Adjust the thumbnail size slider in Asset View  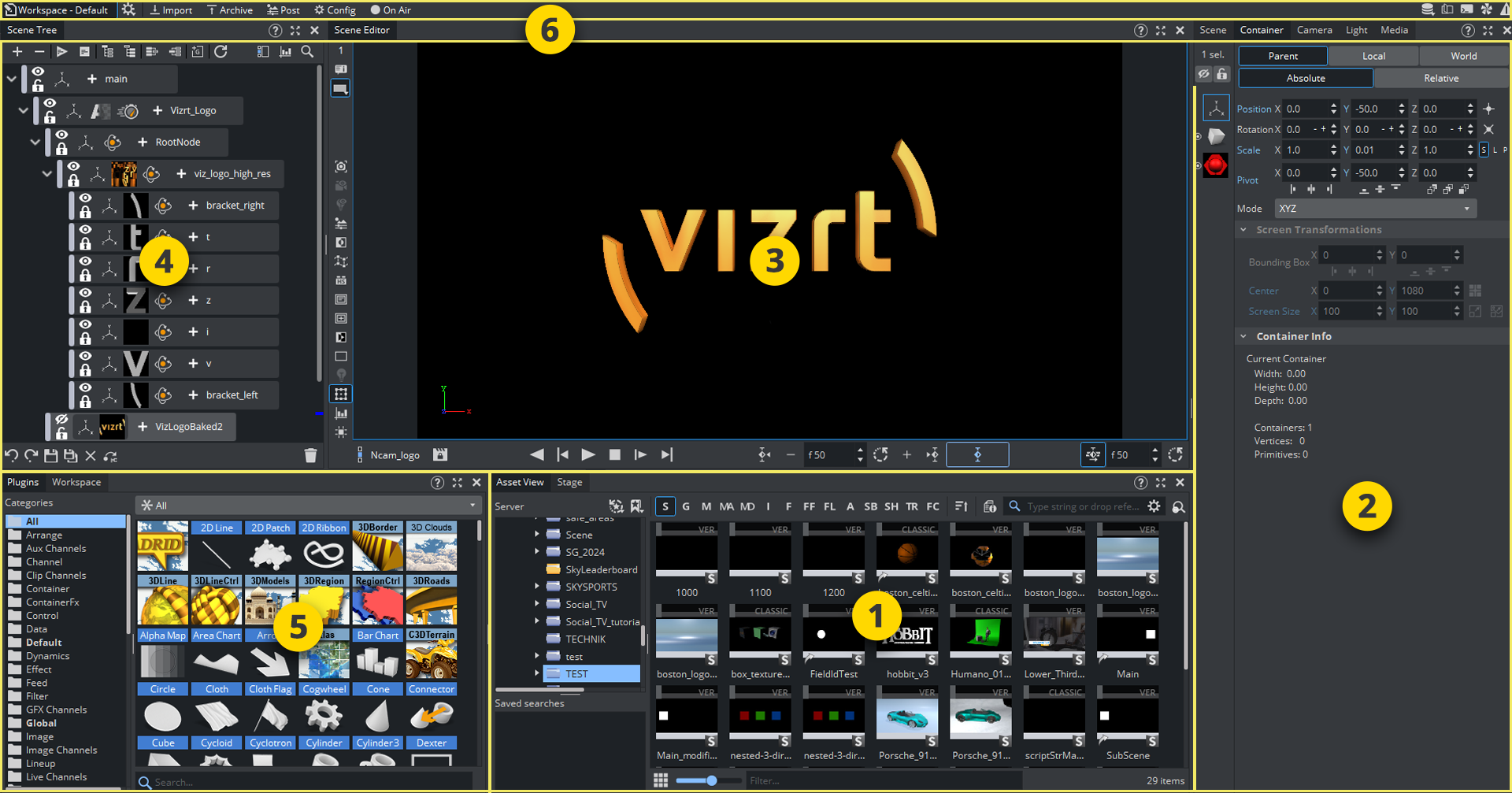click(x=711, y=780)
